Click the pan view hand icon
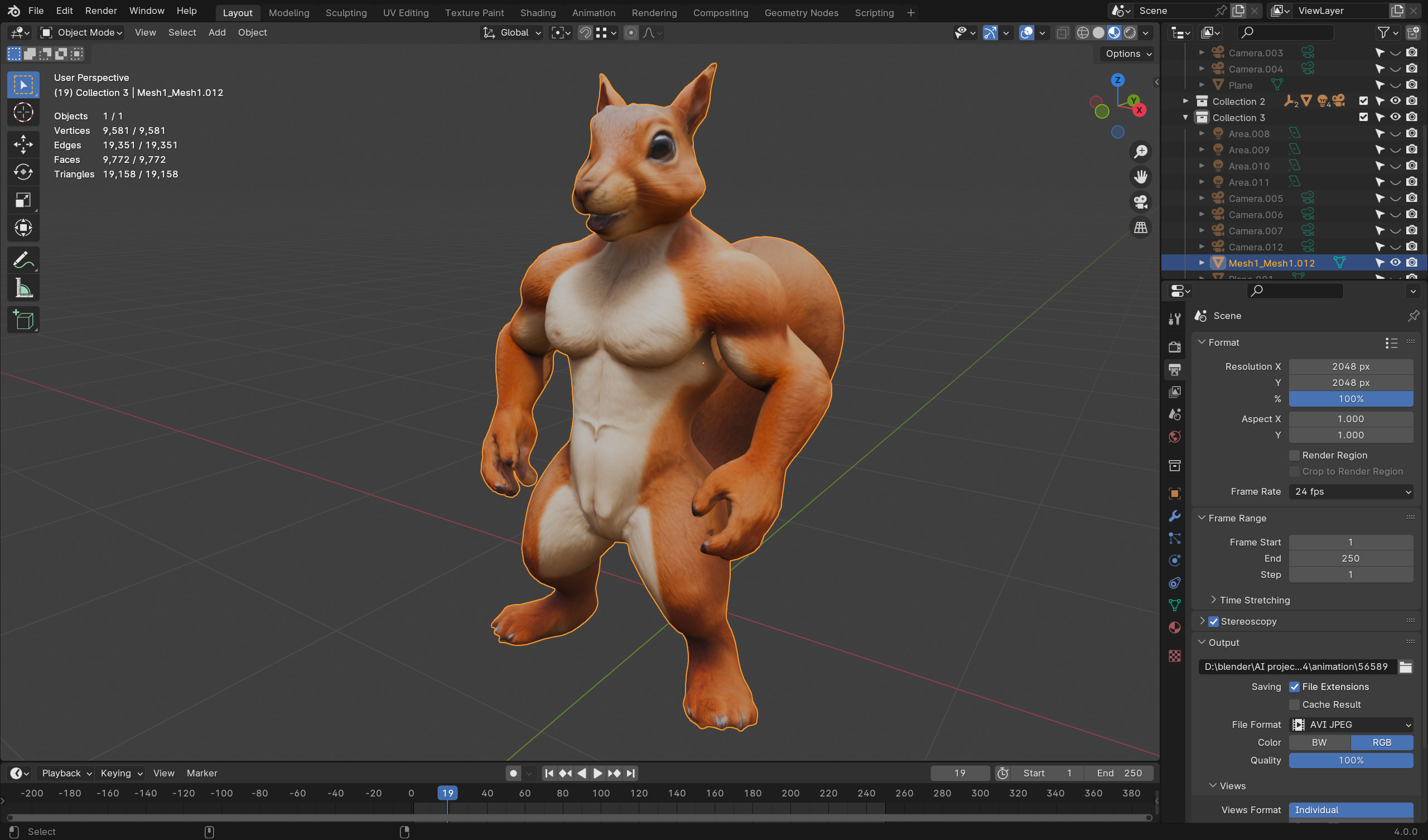Image resolution: width=1428 pixels, height=840 pixels. pyautogui.click(x=1140, y=177)
